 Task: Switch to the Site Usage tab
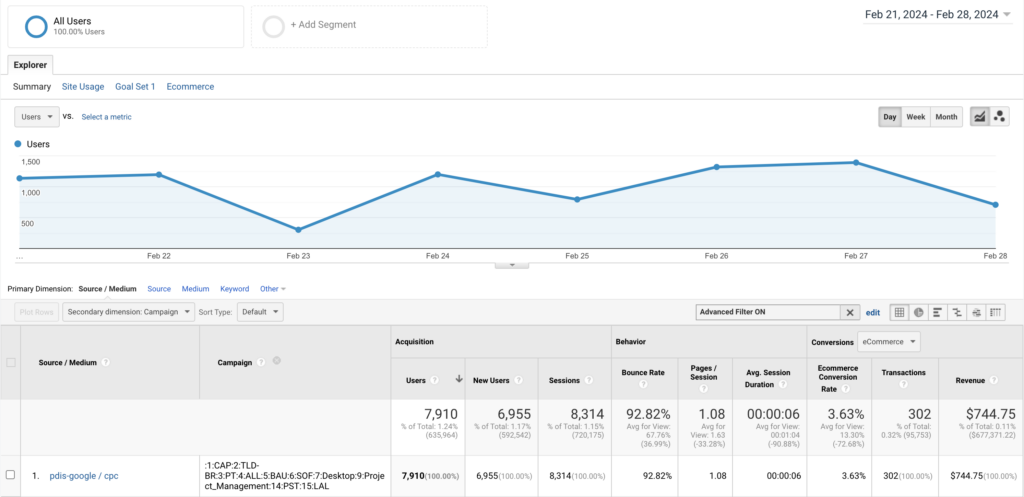83,87
